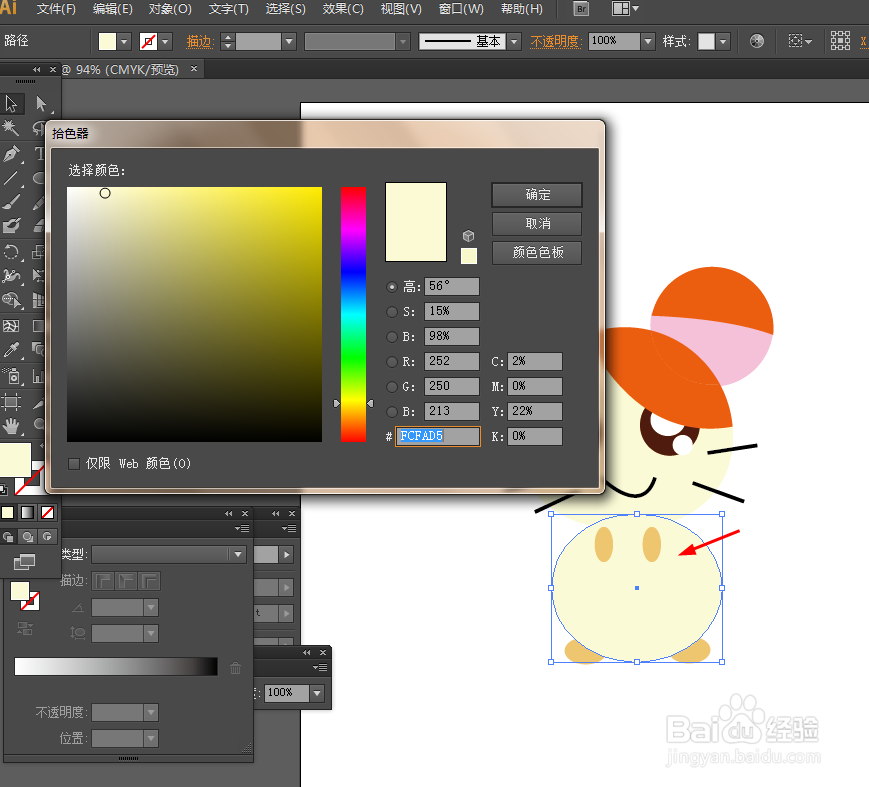Open the 对象(O) menu

pos(170,9)
